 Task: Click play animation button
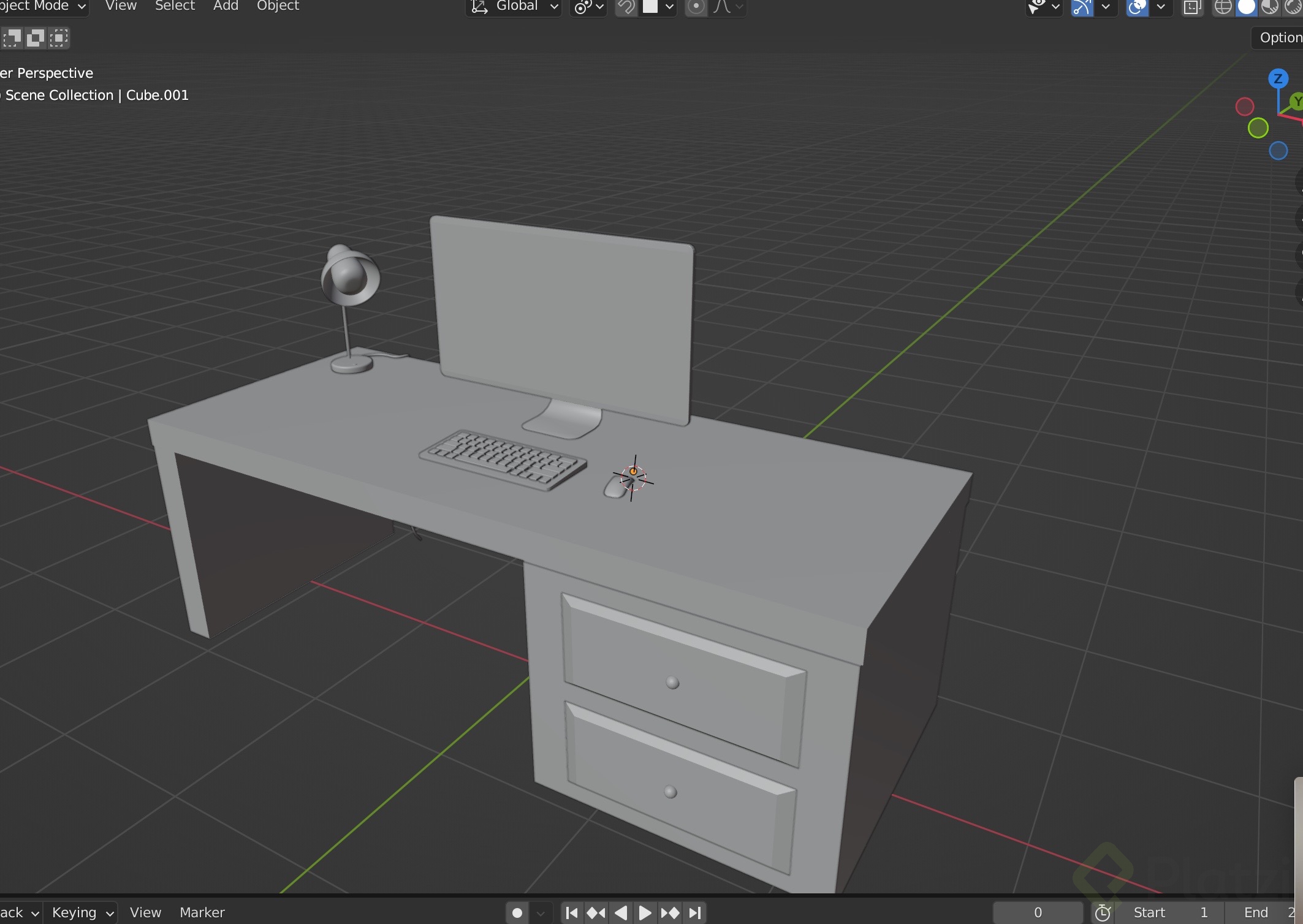pyautogui.click(x=645, y=913)
